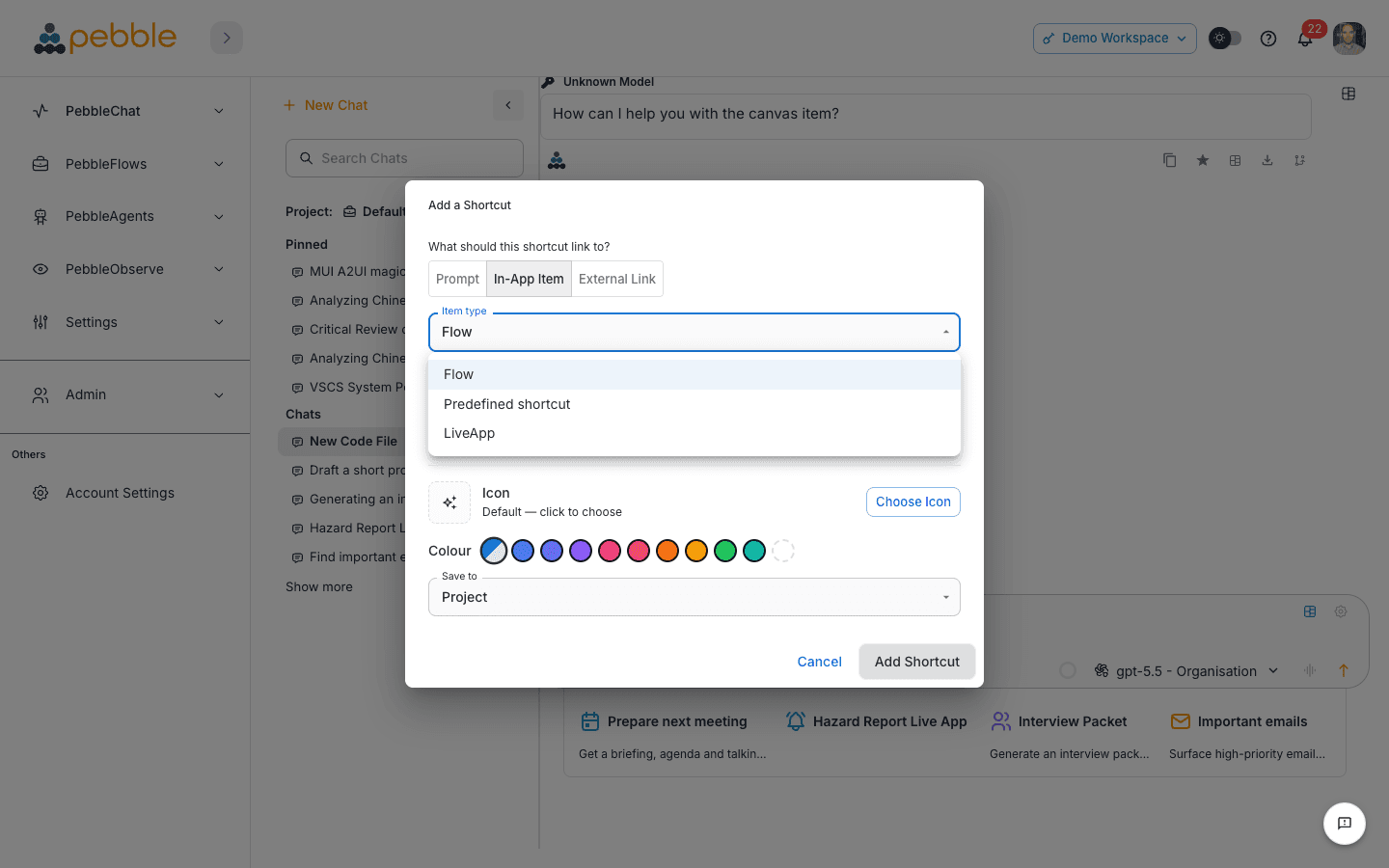Click the Choose Icon button
This screenshot has width=1389, height=868.
tap(913, 502)
